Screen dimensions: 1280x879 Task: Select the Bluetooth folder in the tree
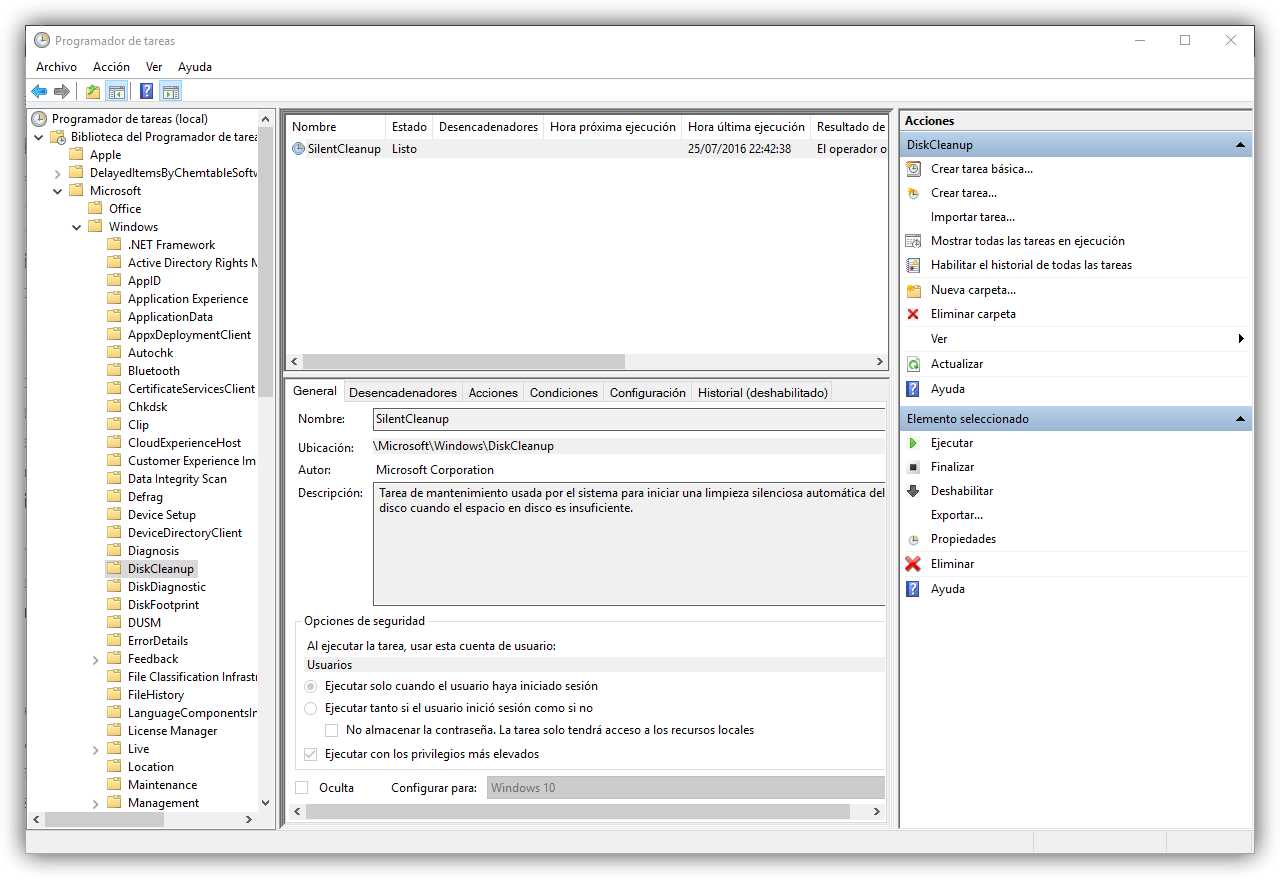click(x=154, y=371)
